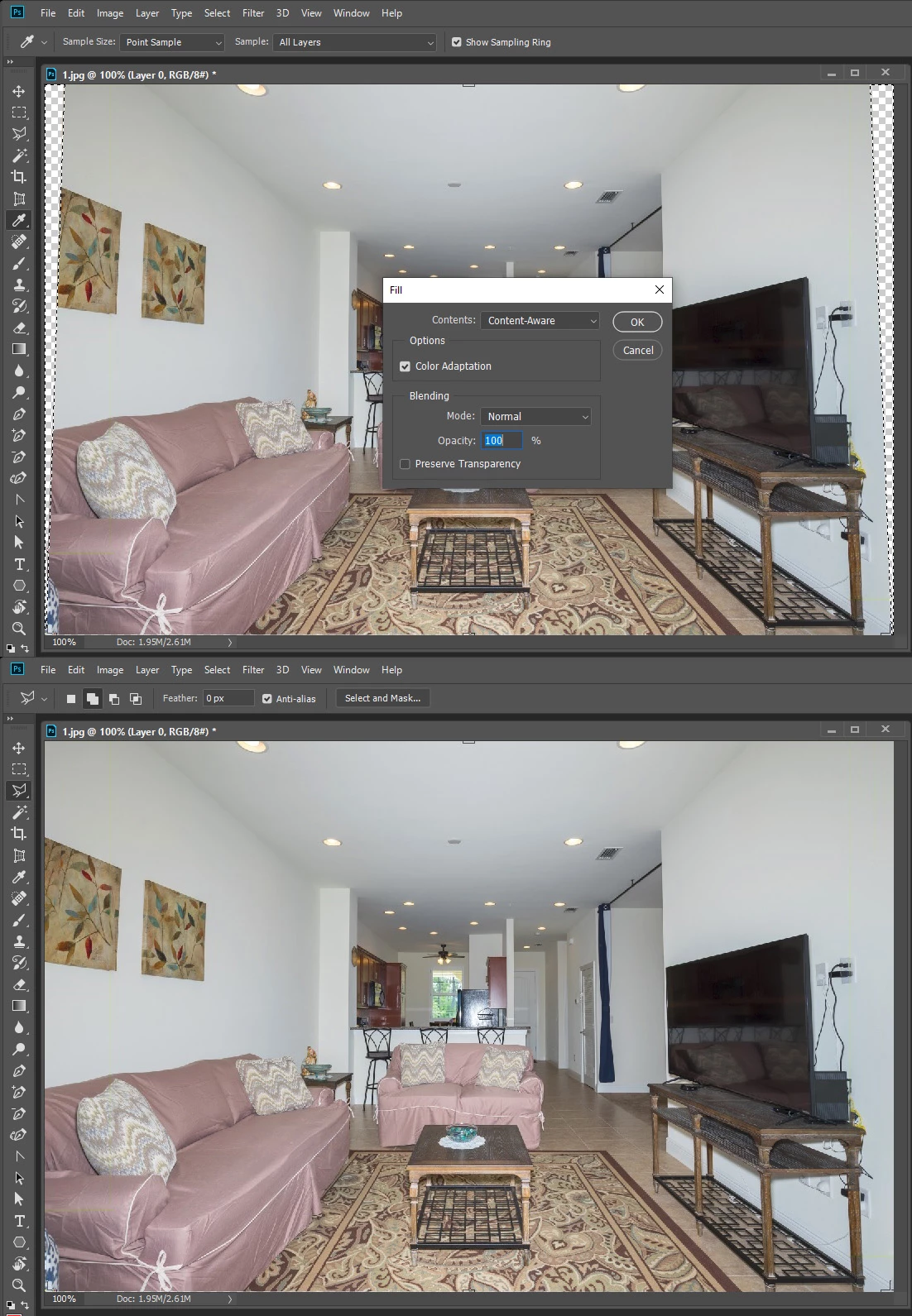Pick the Brush tool in the upper window
The image size is (912, 1316).
[19, 263]
